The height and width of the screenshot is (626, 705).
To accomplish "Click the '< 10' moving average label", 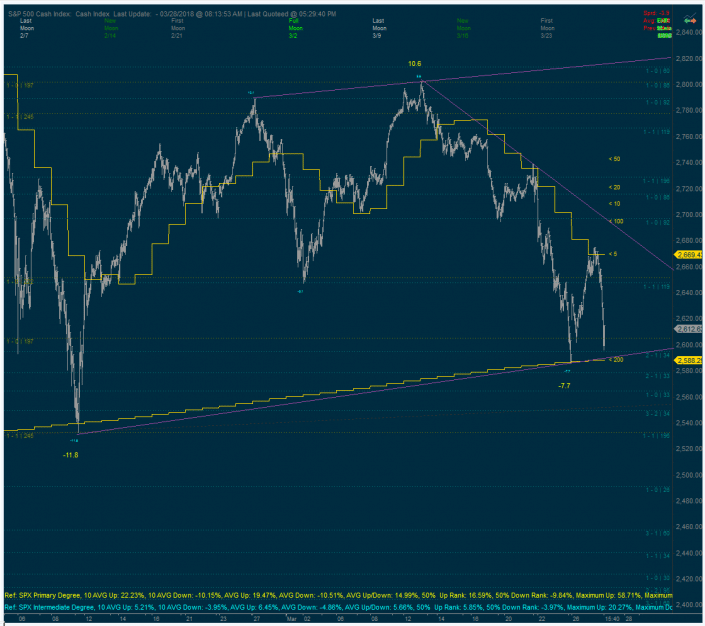I will (614, 204).
